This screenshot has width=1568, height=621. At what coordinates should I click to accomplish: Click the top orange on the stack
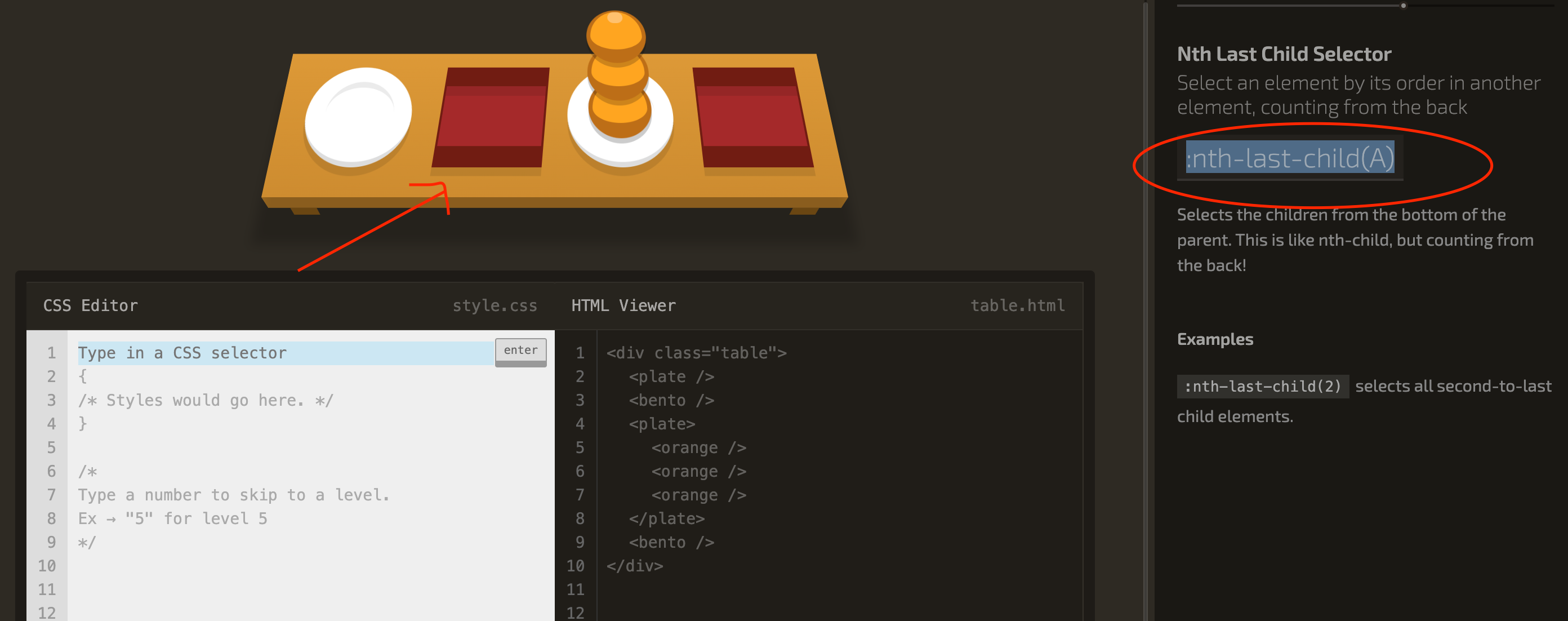pyautogui.click(x=616, y=35)
